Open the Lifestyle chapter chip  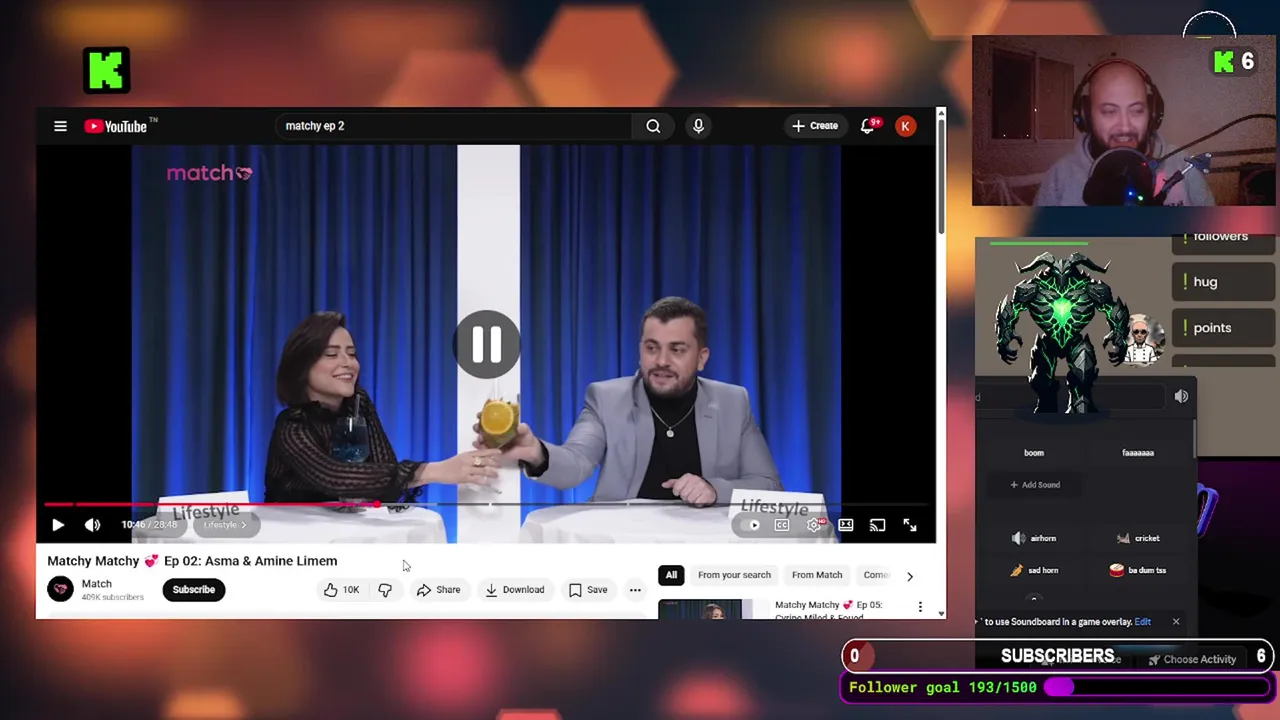(x=225, y=525)
